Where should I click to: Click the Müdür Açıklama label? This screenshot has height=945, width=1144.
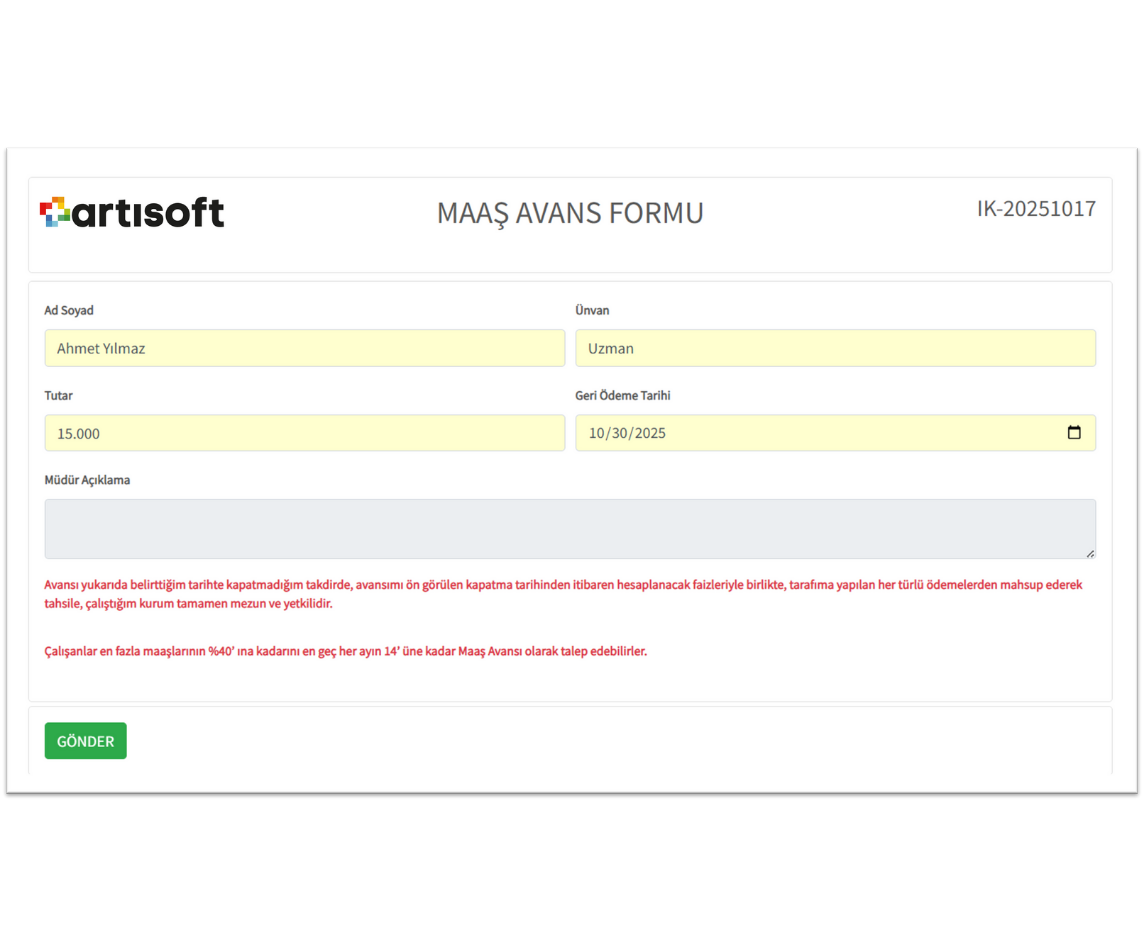(87, 480)
